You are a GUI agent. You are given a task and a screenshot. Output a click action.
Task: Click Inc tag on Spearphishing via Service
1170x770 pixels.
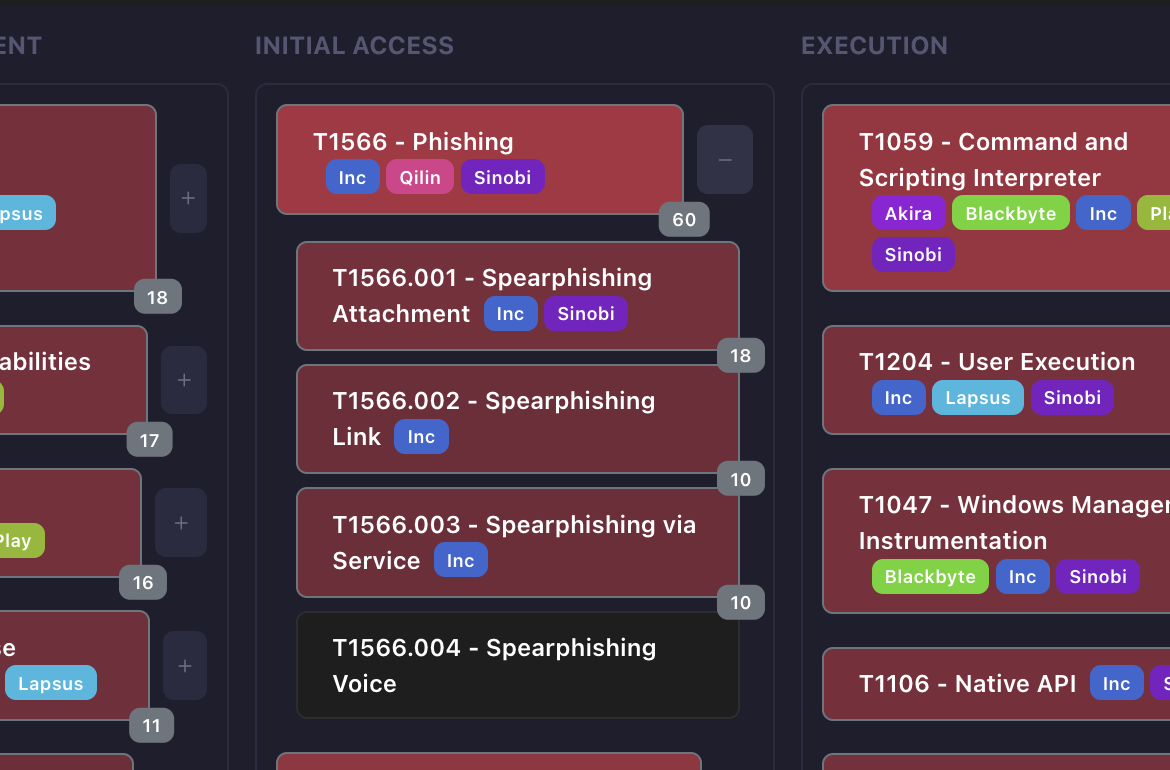[460, 560]
